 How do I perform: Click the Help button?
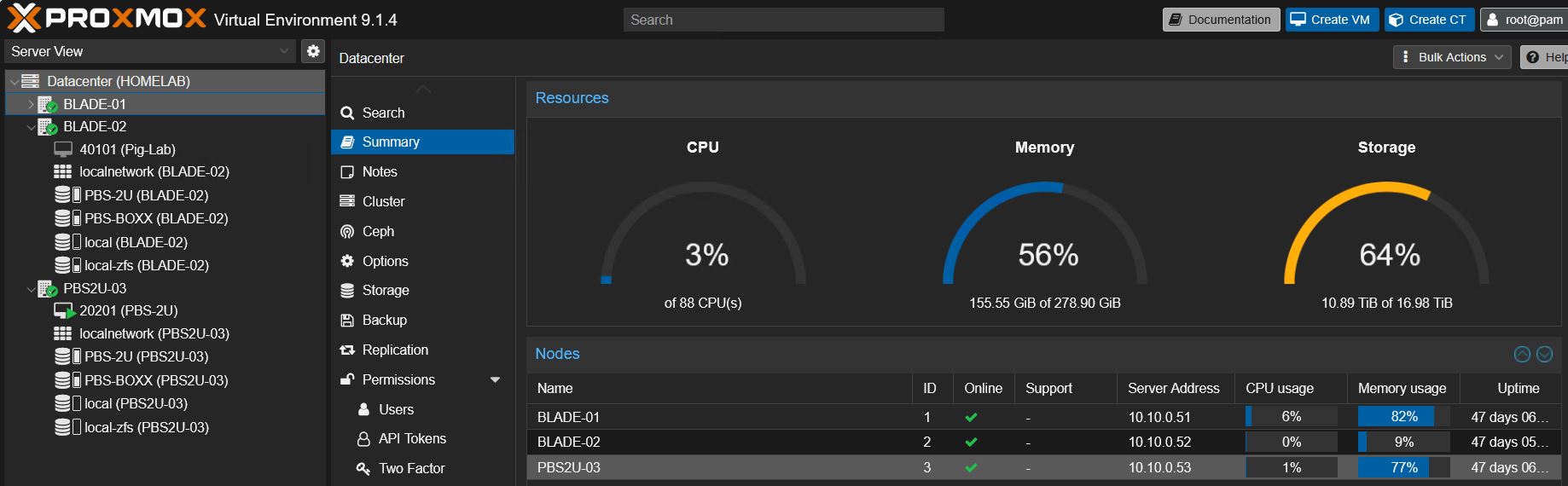coord(1545,57)
